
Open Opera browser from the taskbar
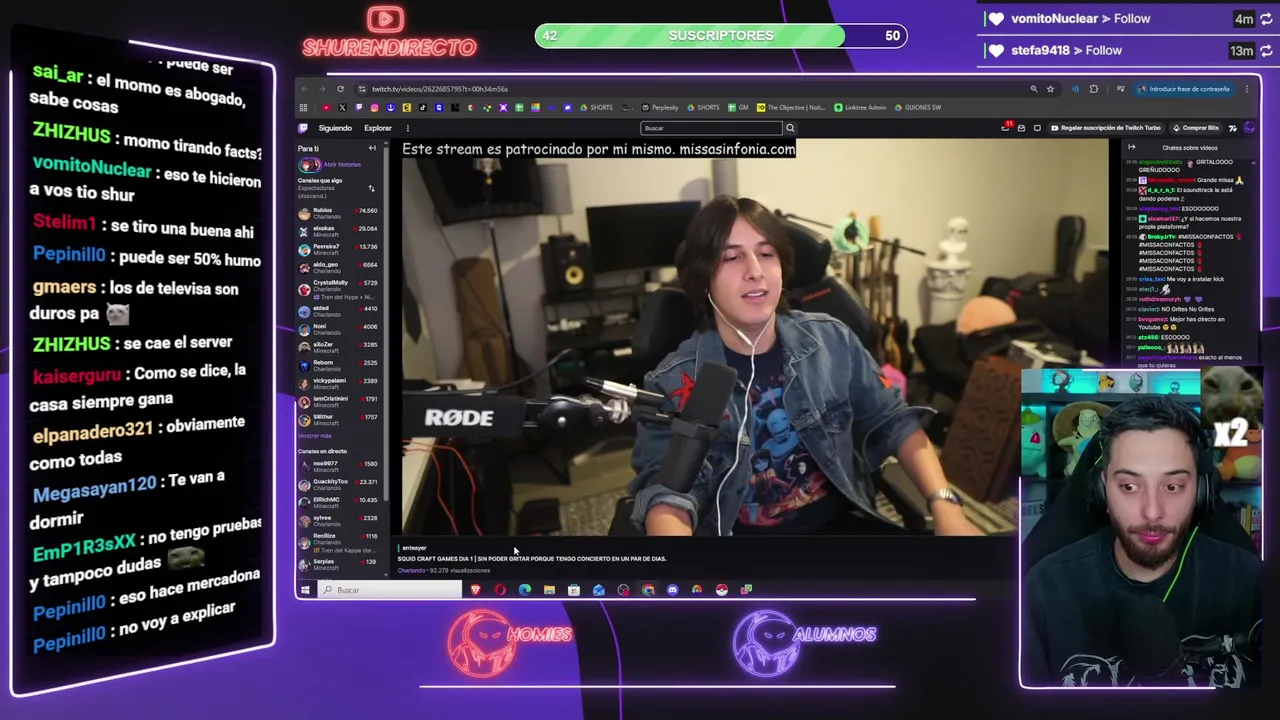(x=500, y=590)
